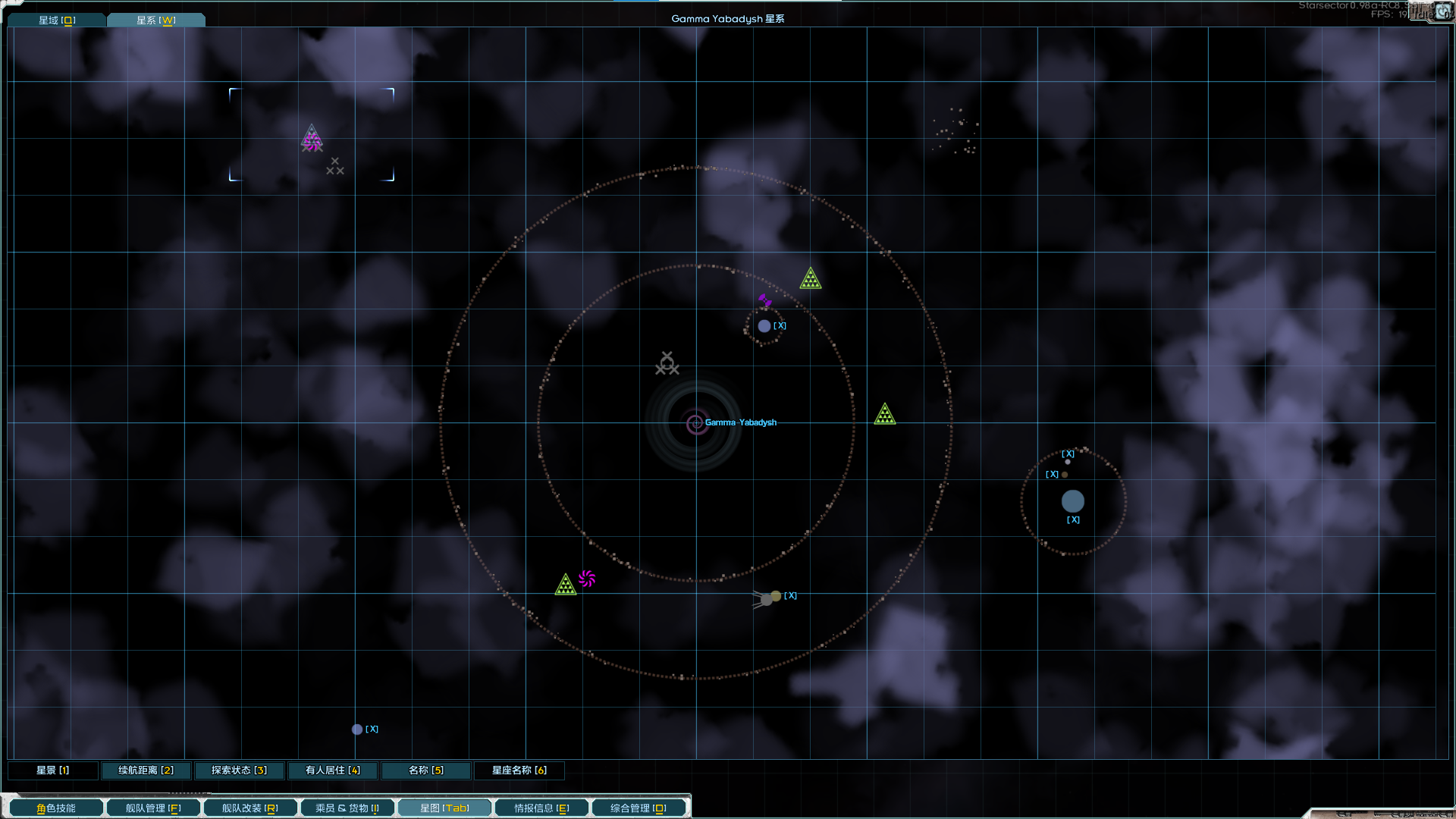This screenshot has height=819, width=1456.
Task: Select the 星图 [Tab] map menu
Action: coord(444,808)
